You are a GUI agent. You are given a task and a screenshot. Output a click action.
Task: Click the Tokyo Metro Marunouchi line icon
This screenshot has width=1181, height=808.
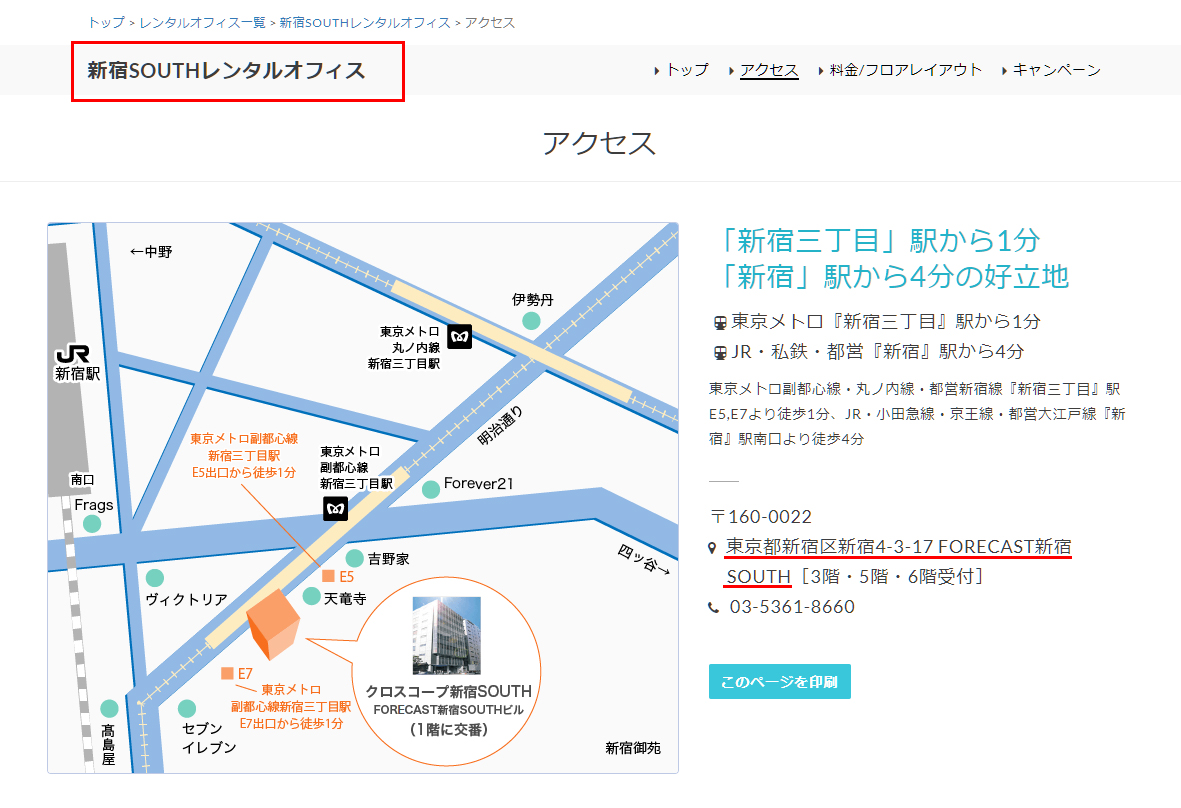[459, 336]
